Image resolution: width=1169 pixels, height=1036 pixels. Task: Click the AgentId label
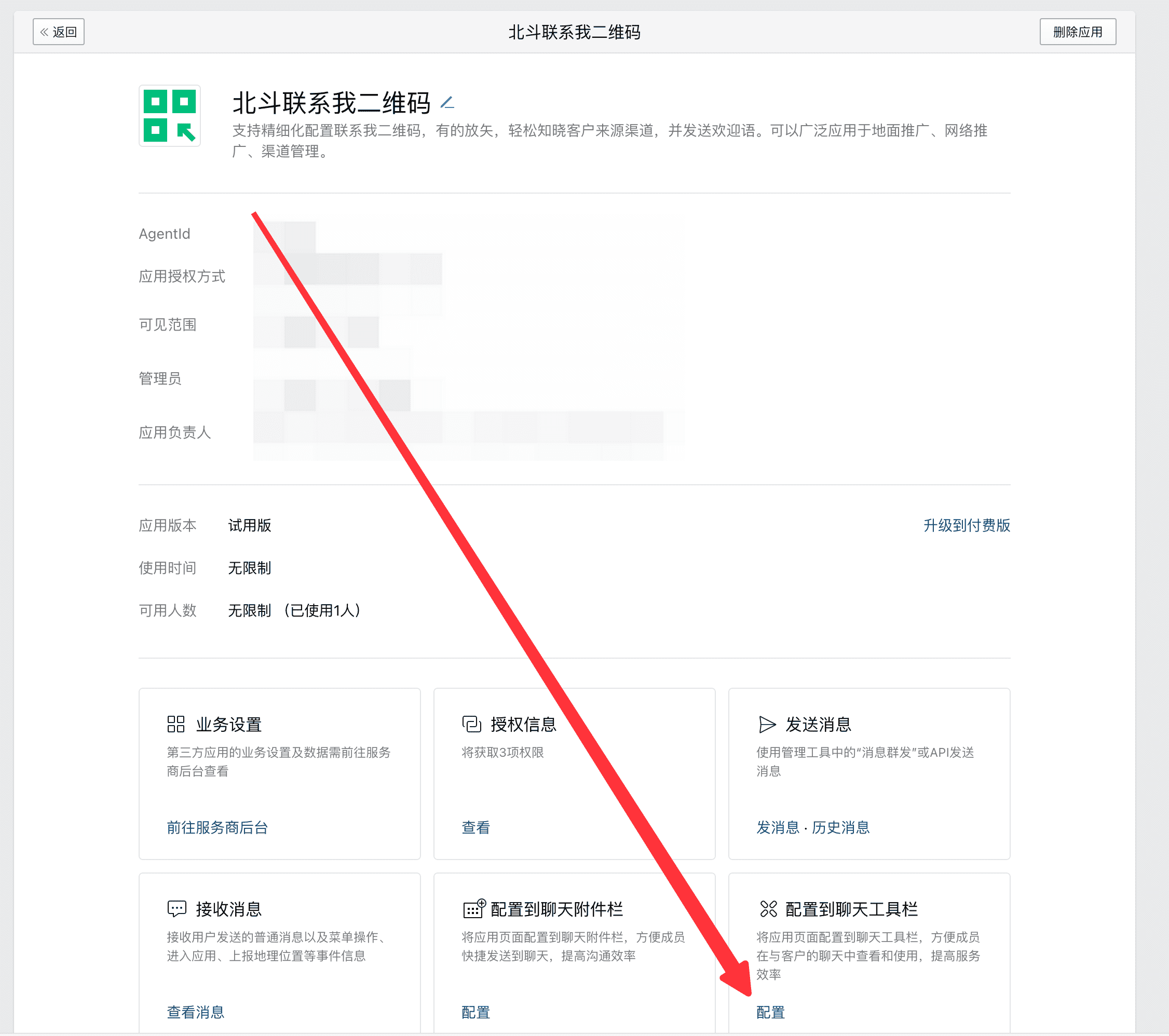pos(164,233)
